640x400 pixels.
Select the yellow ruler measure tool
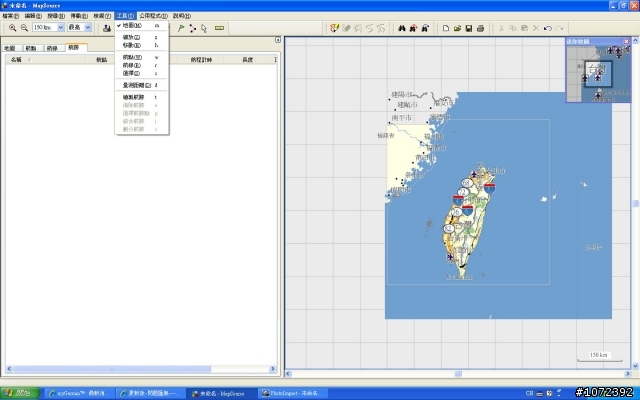(x=219, y=28)
